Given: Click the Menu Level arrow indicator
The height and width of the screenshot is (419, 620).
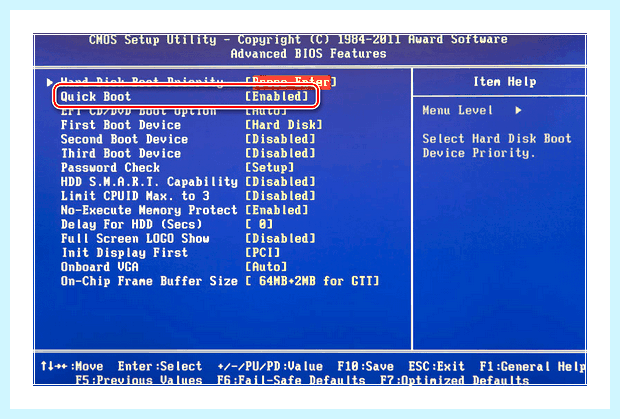Looking at the screenshot, I should tap(518, 110).
